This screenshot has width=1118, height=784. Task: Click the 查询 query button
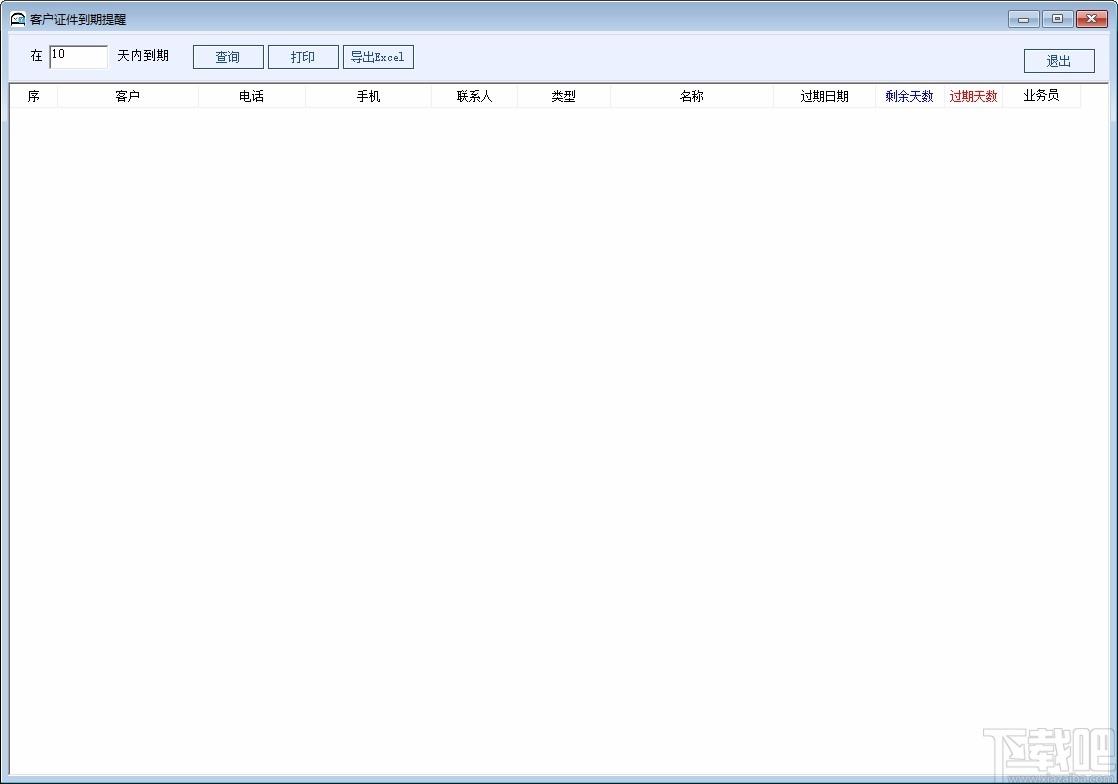click(228, 57)
